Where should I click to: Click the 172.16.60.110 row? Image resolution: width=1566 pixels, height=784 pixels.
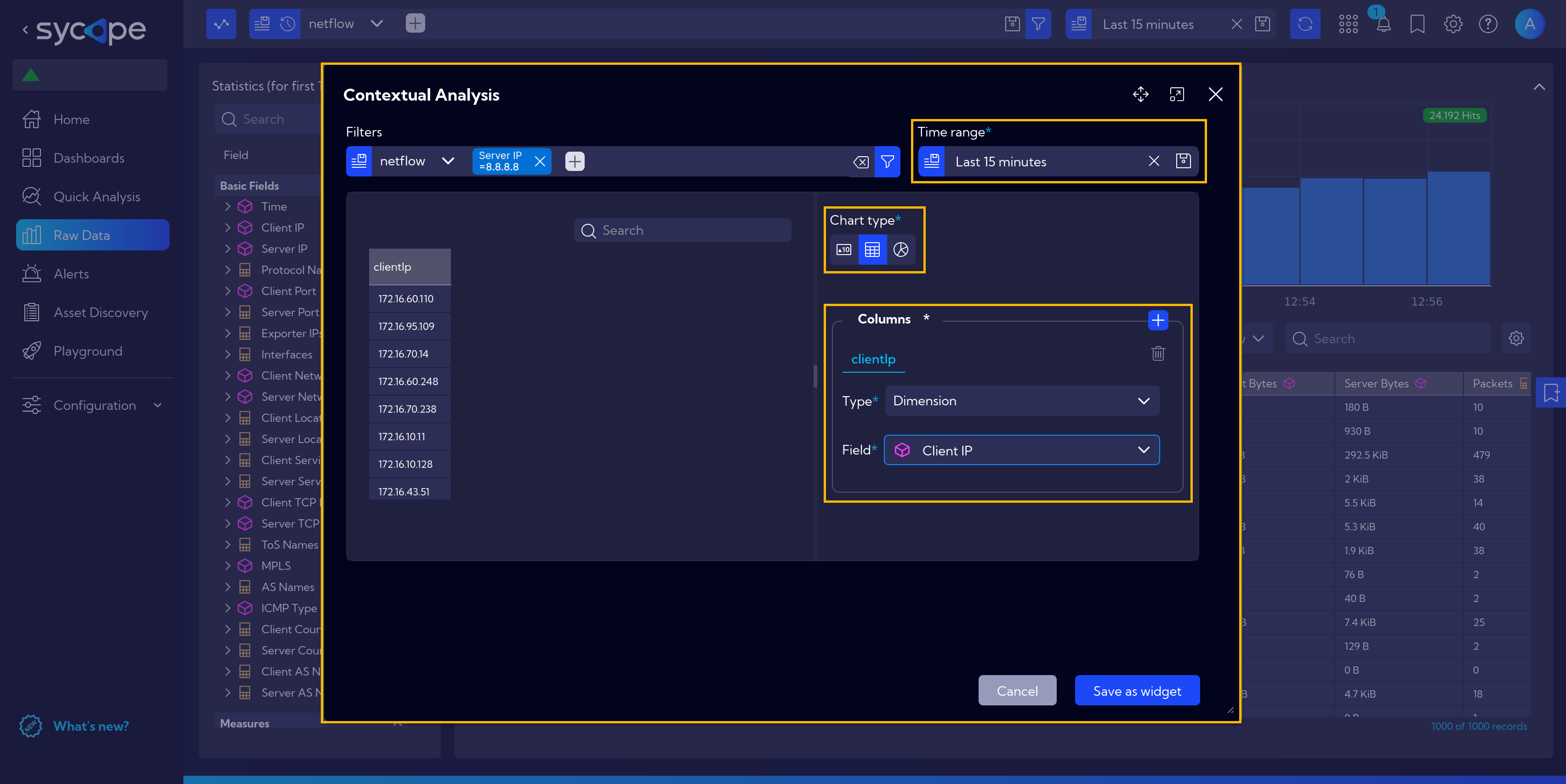(410, 299)
